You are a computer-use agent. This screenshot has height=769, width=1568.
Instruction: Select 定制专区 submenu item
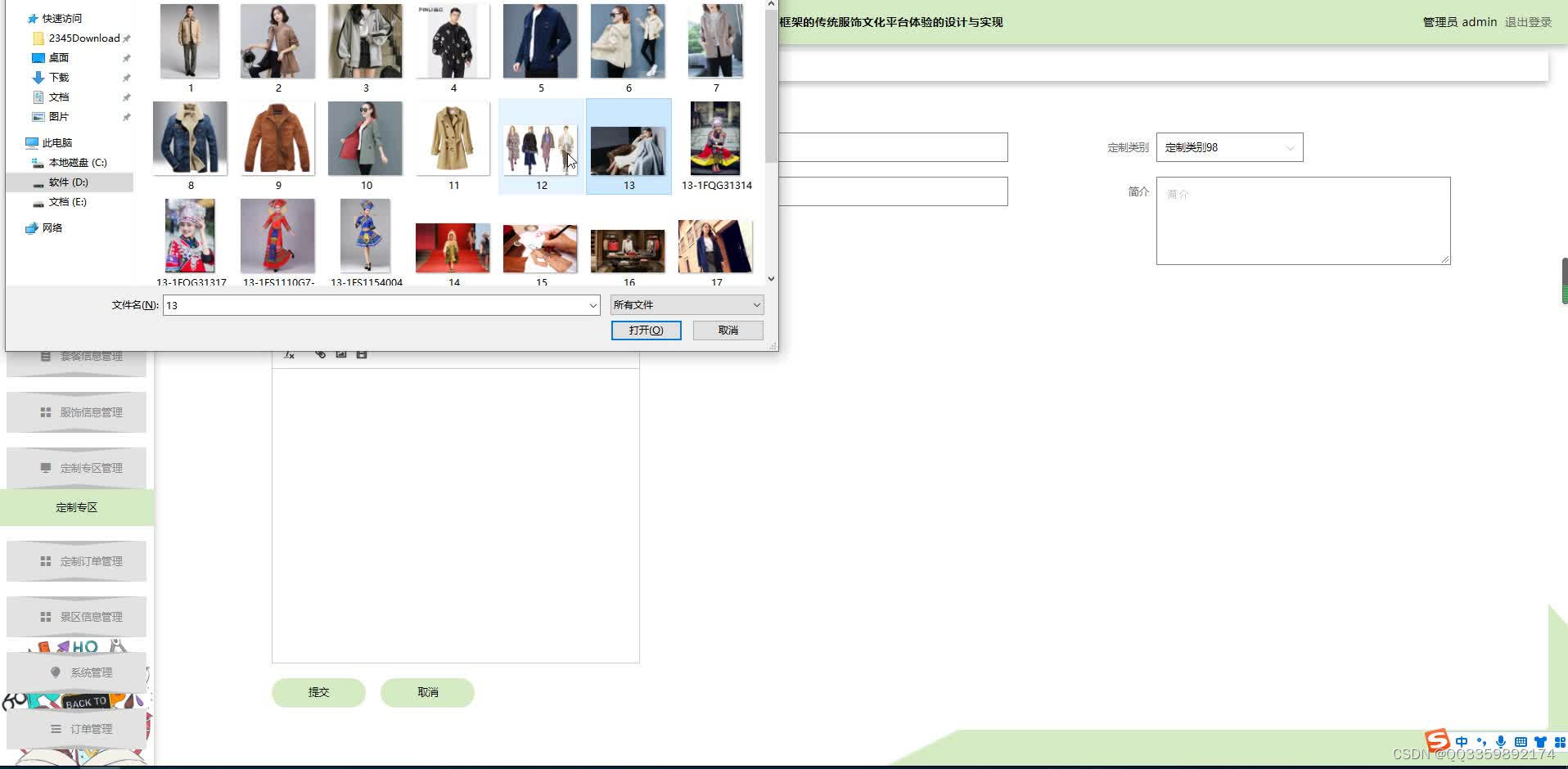click(x=77, y=507)
